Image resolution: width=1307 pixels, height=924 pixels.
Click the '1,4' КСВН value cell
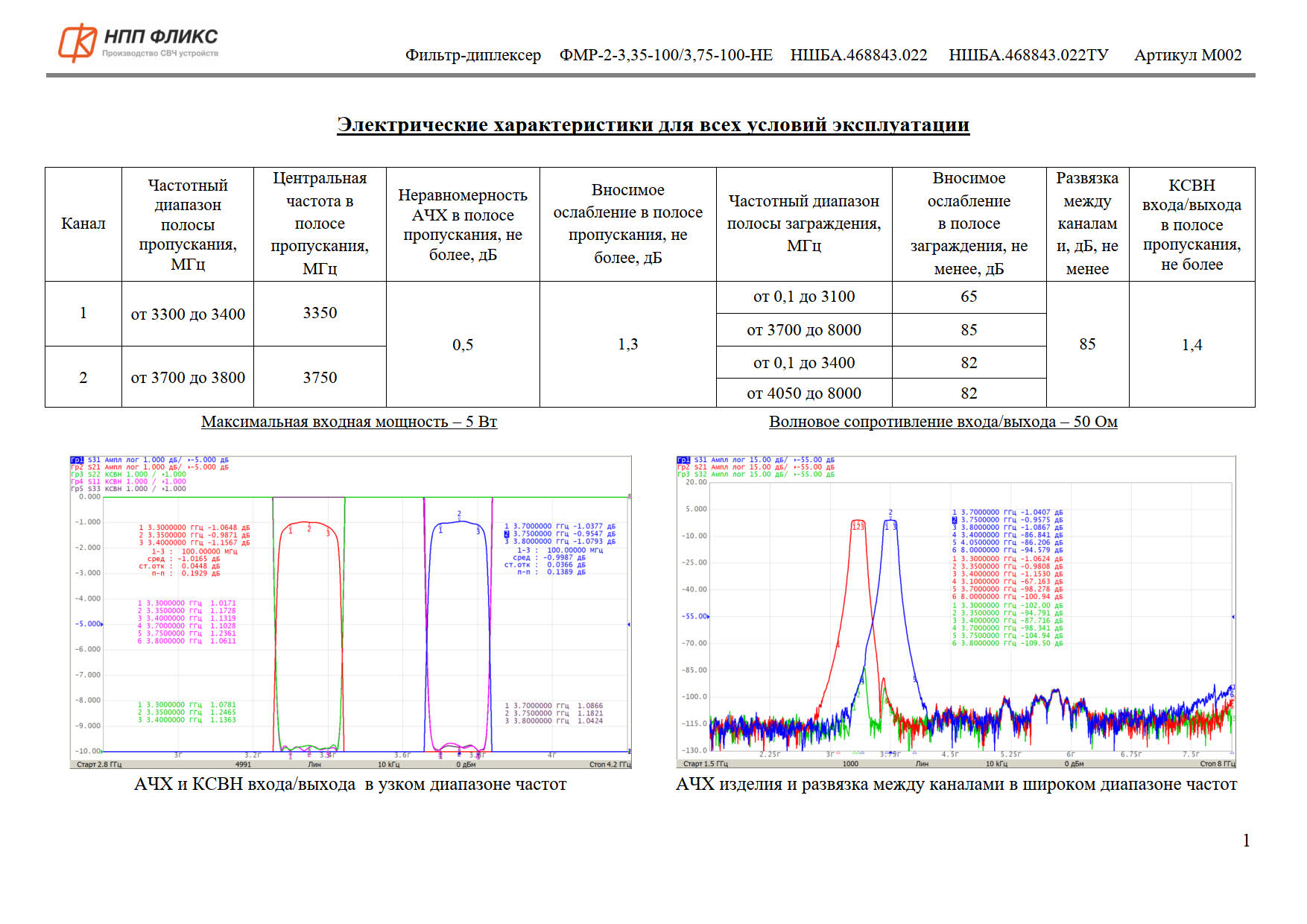tap(1192, 345)
